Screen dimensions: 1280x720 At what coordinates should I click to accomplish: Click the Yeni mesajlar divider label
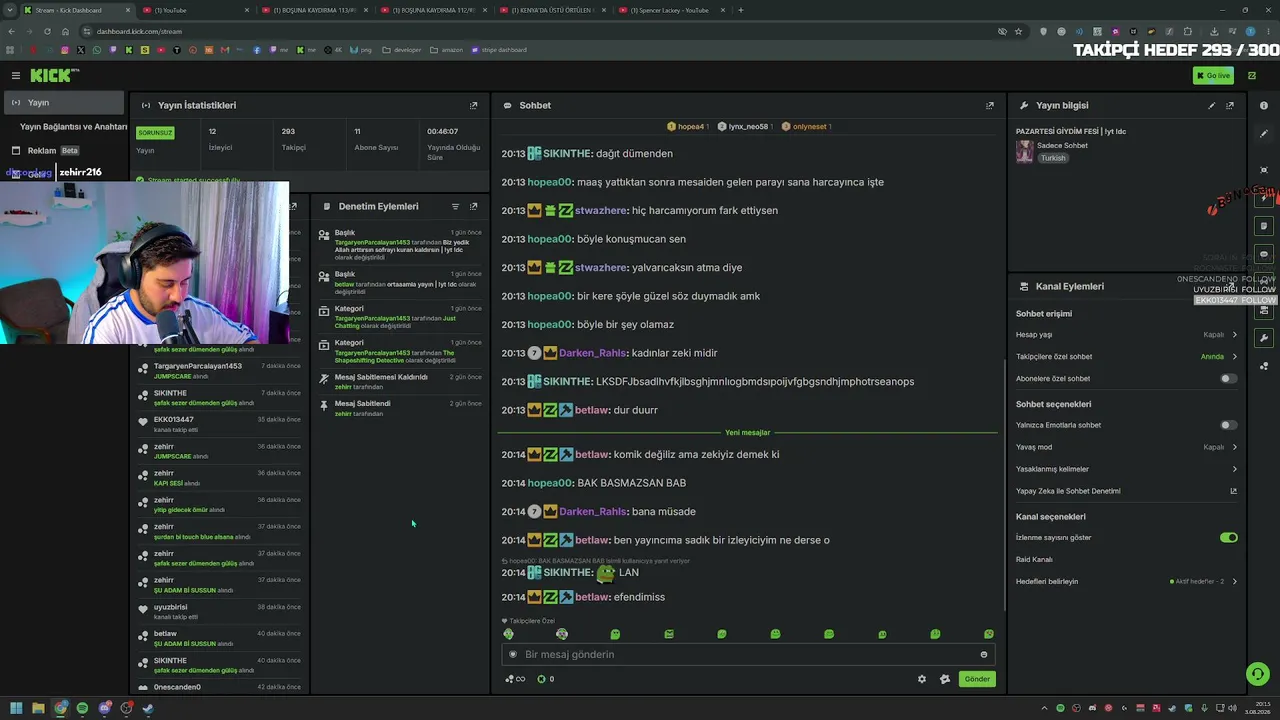[748, 433]
